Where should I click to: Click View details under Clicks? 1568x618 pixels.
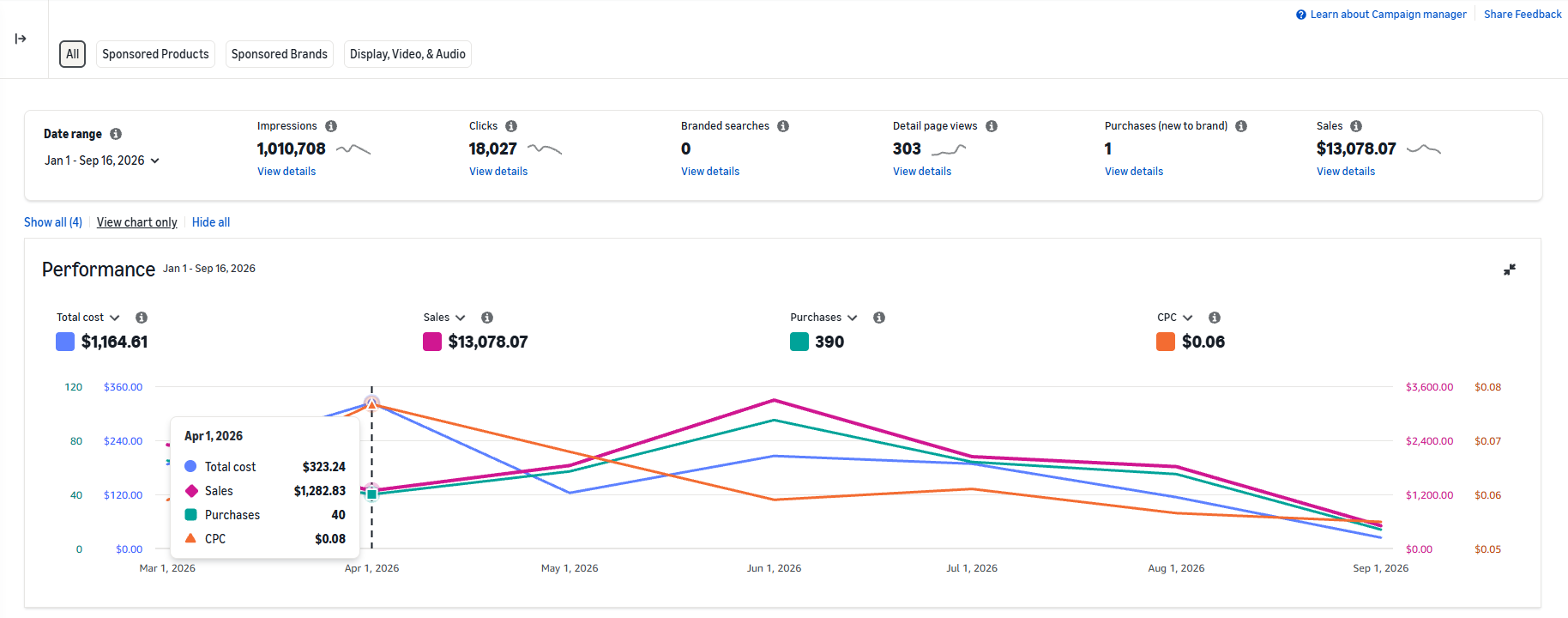click(498, 172)
